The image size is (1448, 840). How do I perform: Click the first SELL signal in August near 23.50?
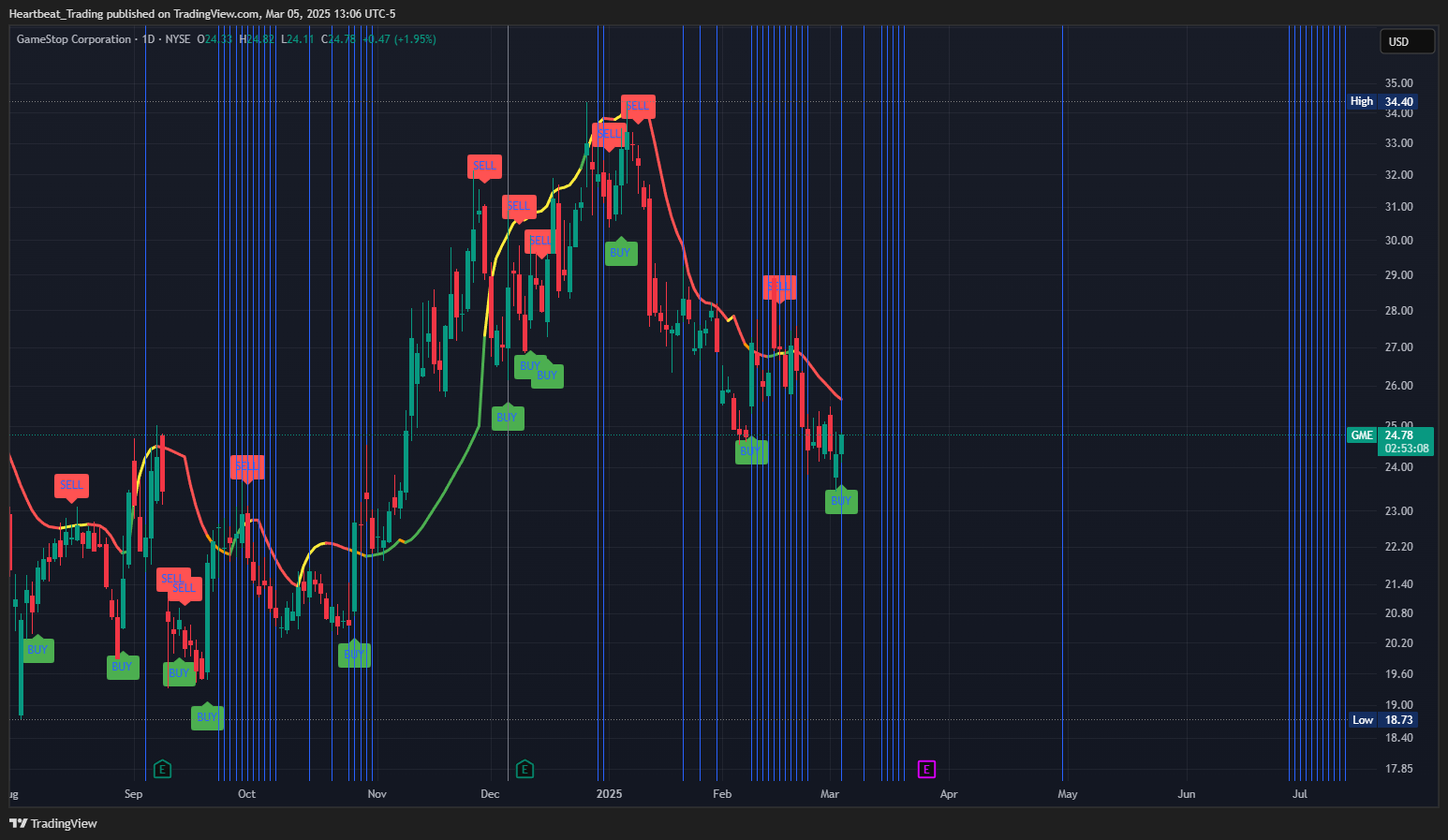[x=71, y=486]
